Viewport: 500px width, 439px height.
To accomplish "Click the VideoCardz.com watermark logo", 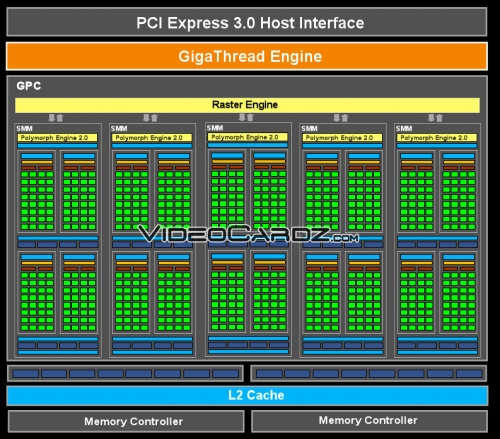I will [248, 233].
